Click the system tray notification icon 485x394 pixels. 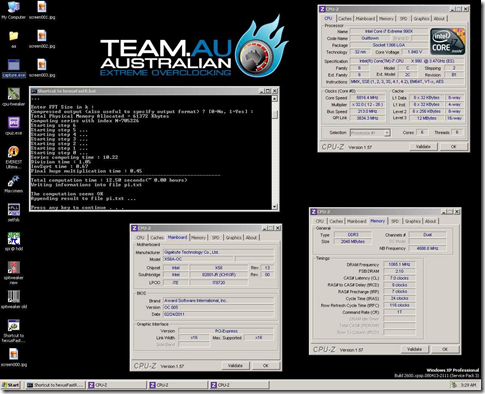coord(454,385)
